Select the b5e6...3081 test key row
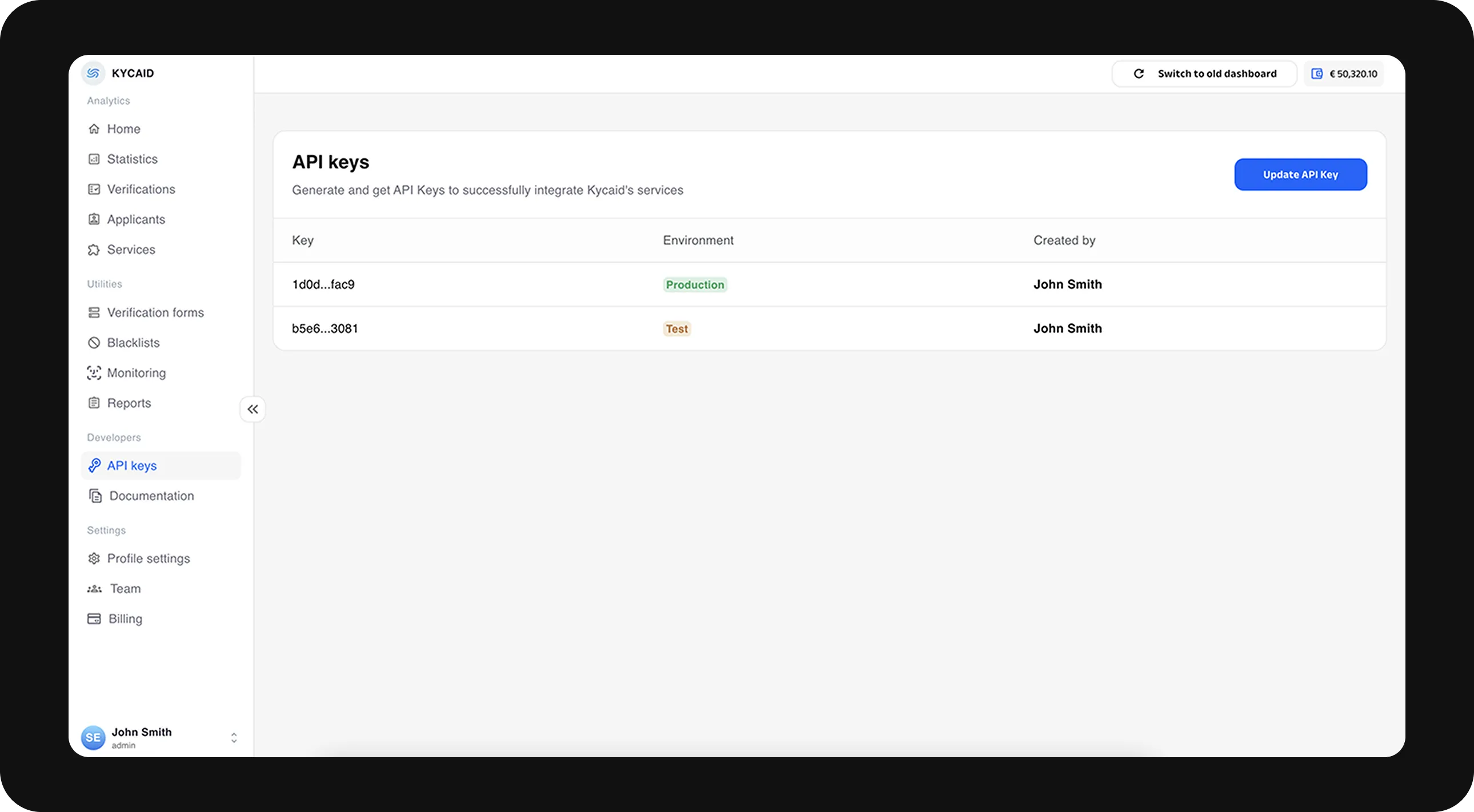The height and width of the screenshot is (812, 1474). pyautogui.click(x=325, y=329)
